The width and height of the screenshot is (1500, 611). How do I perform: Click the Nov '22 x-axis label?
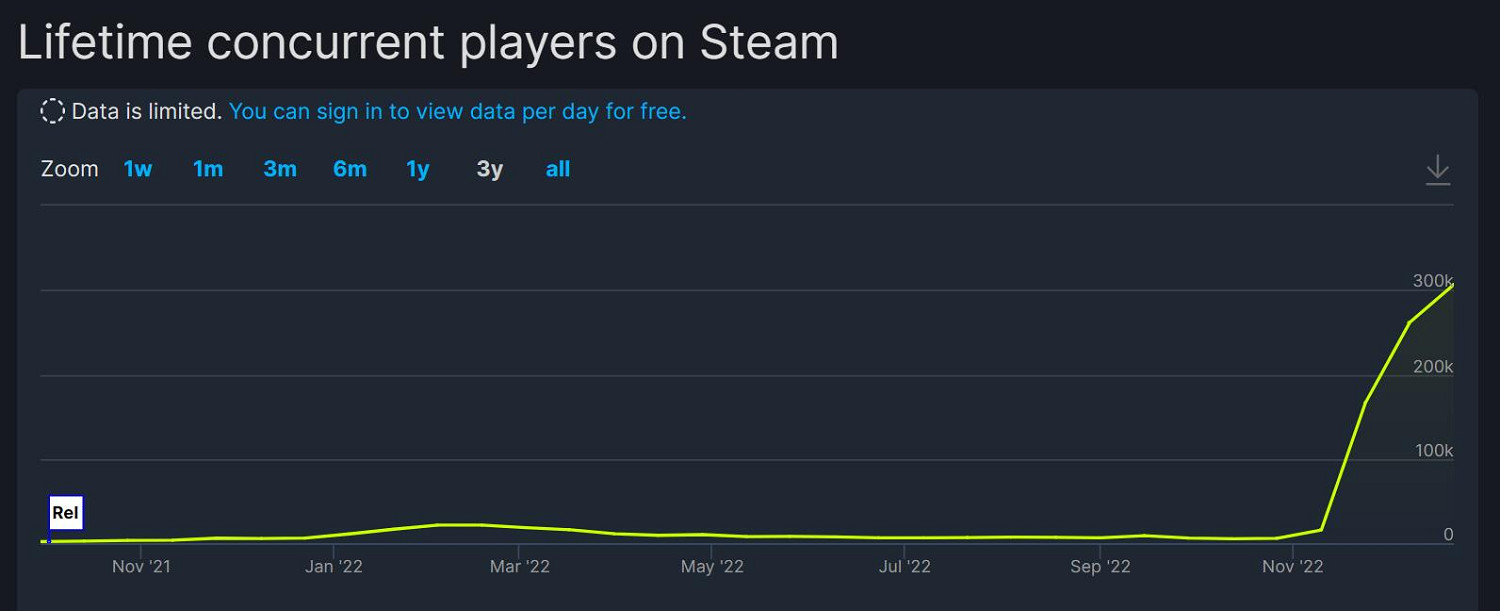pyautogui.click(x=1290, y=566)
